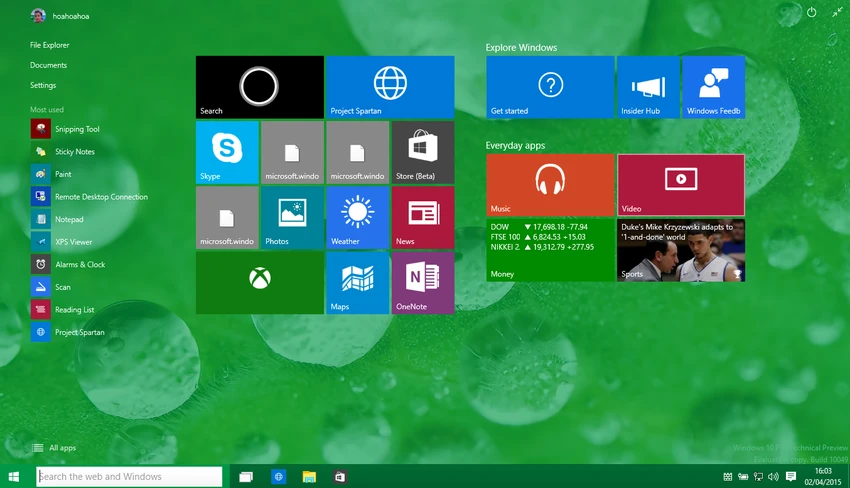
Task: Open the Windows Feedback tile
Action: [x=713, y=87]
